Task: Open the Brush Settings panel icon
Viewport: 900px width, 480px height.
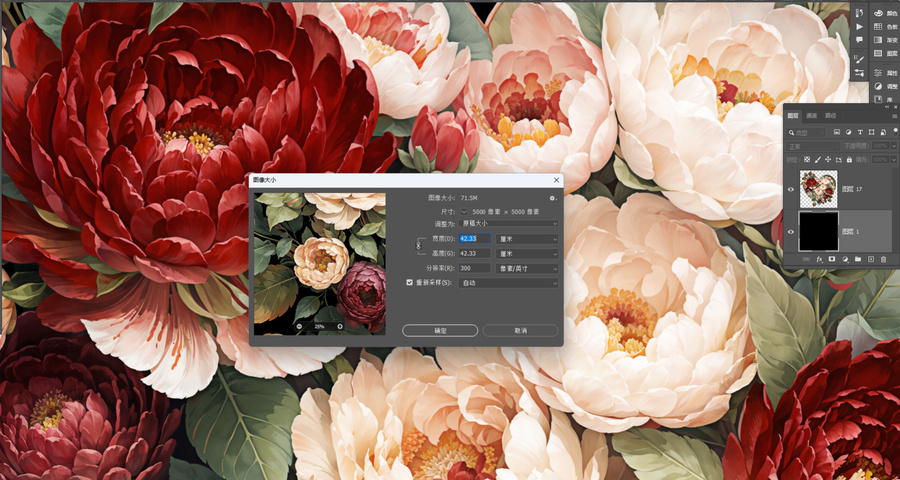Action: (x=859, y=59)
